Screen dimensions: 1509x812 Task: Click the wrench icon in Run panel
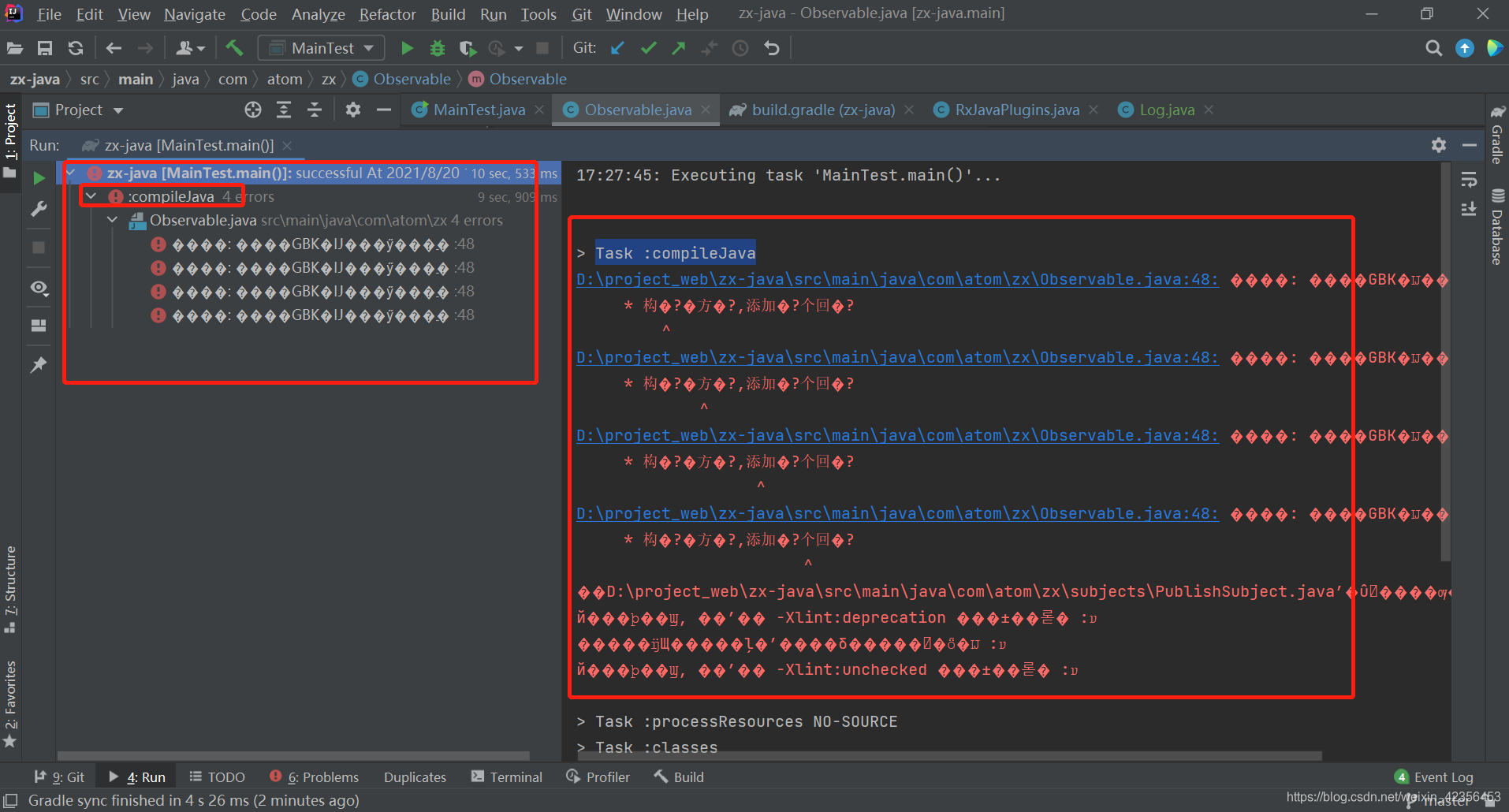39,209
